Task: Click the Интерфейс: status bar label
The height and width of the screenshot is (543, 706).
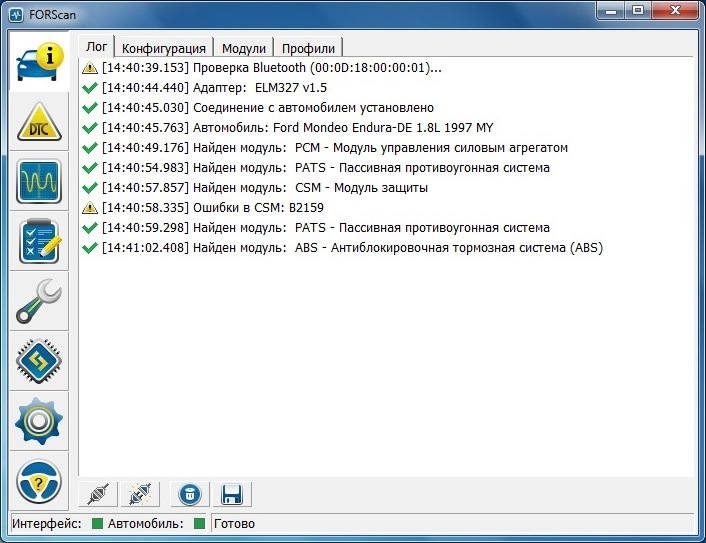Action: pos(46,524)
